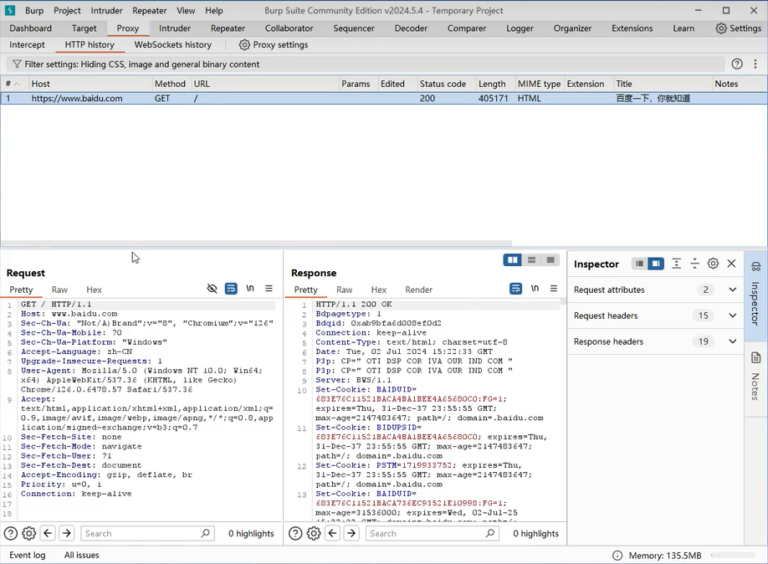Switch to the Decoder tab

pyautogui.click(x=411, y=28)
